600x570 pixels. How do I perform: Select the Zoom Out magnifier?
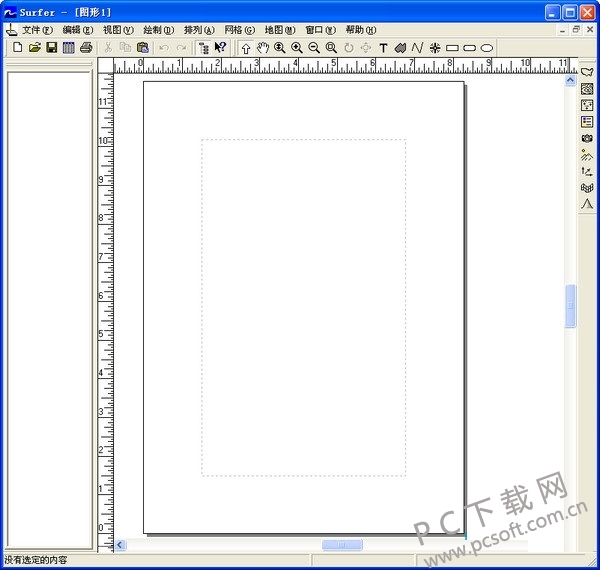click(314, 48)
